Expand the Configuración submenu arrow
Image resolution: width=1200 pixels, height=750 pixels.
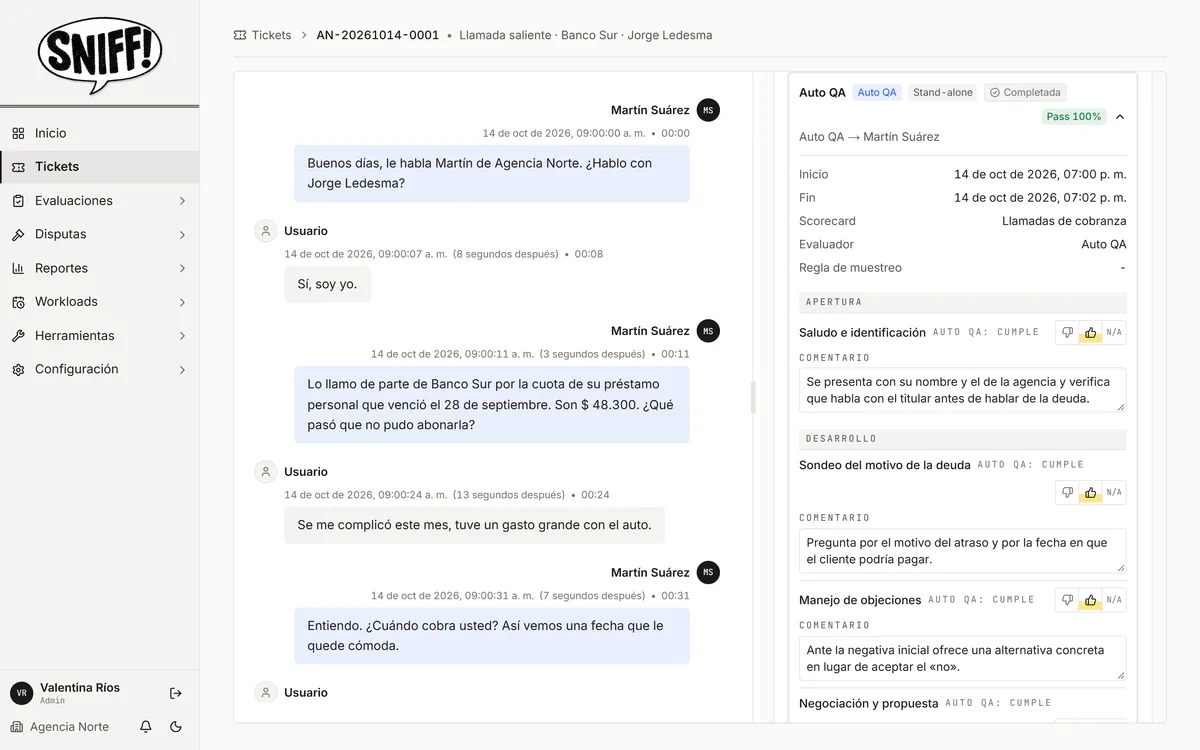point(182,369)
